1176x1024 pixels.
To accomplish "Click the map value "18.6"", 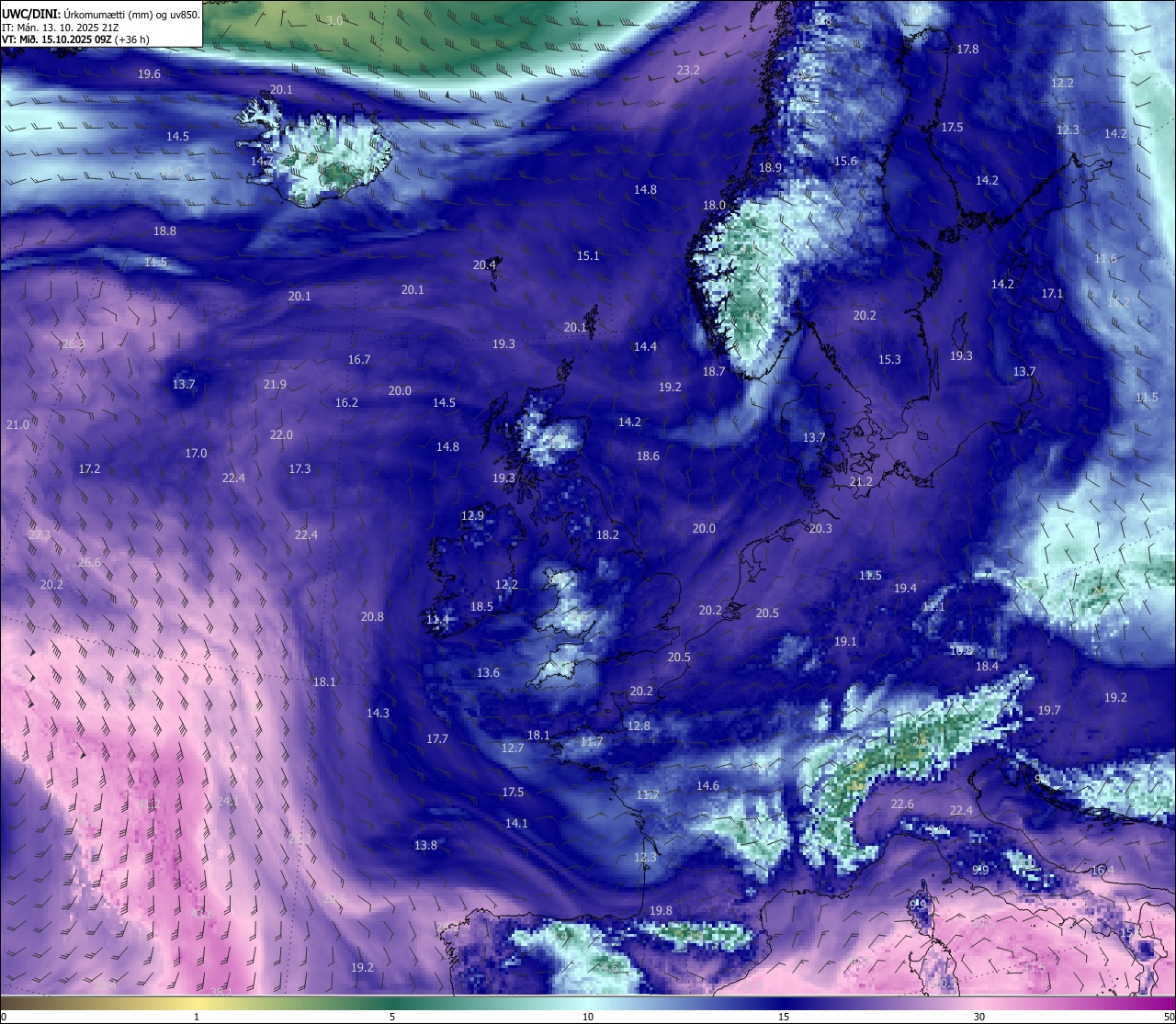I will pyautogui.click(x=648, y=456).
